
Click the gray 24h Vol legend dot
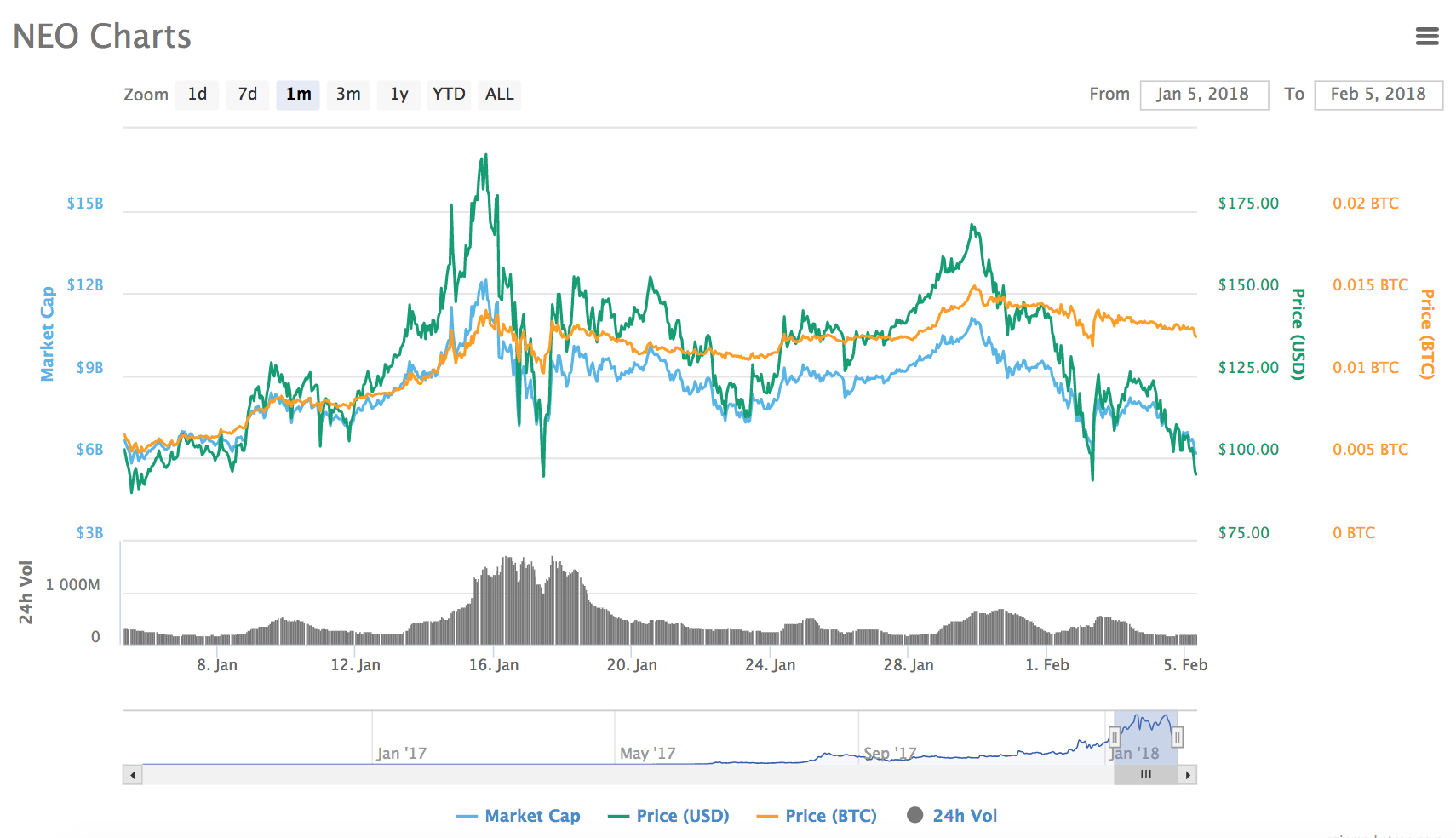click(916, 815)
